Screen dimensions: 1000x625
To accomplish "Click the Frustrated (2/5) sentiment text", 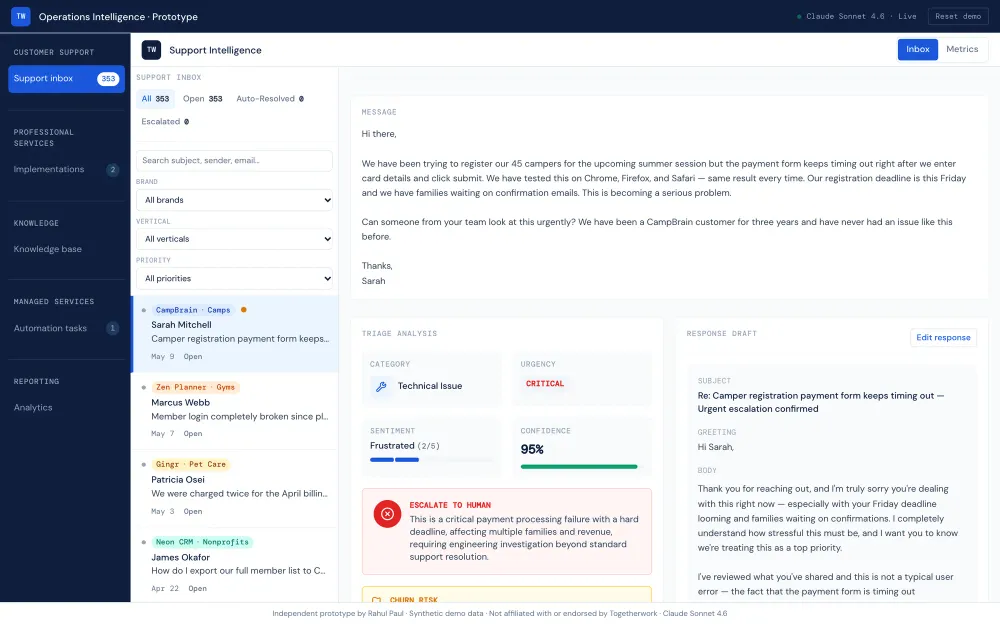I will (404, 446).
